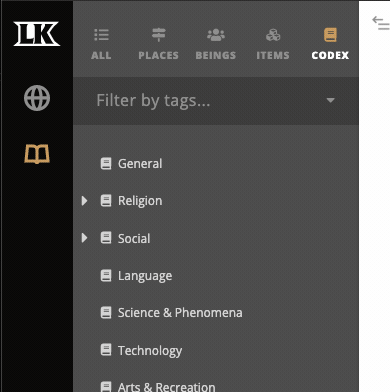
Task: Switch to the PLACES tab
Action: [159, 44]
